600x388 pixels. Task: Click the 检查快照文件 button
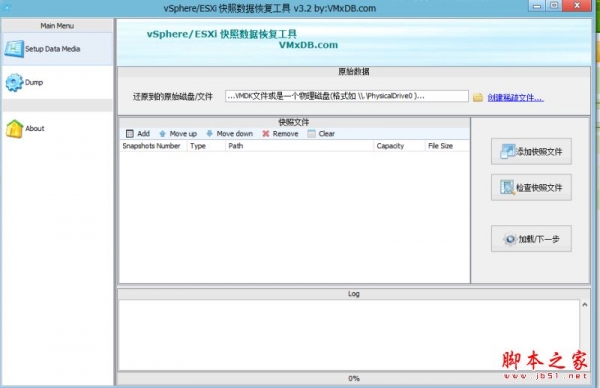click(x=531, y=187)
